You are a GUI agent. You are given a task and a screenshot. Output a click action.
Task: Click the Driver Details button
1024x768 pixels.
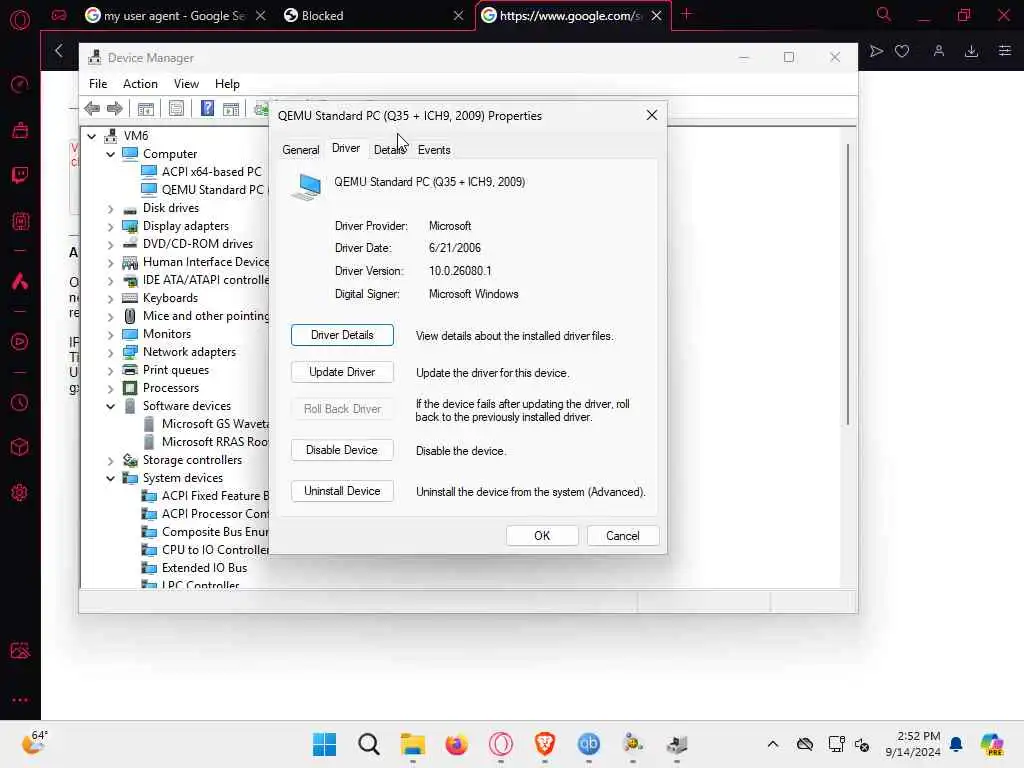(342, 335)
